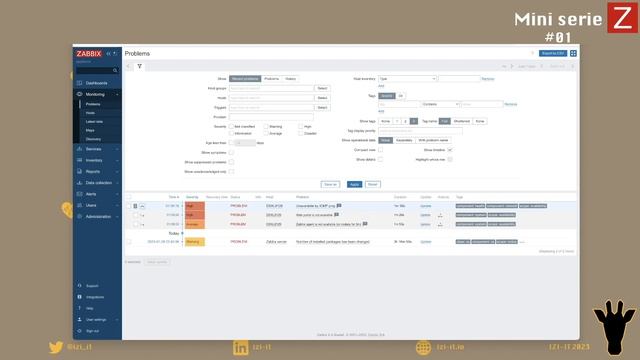Click the acknowledge icon on Unavailable by ICMP ping
This screenshot has height=360, width=640.
pos(339,206)
